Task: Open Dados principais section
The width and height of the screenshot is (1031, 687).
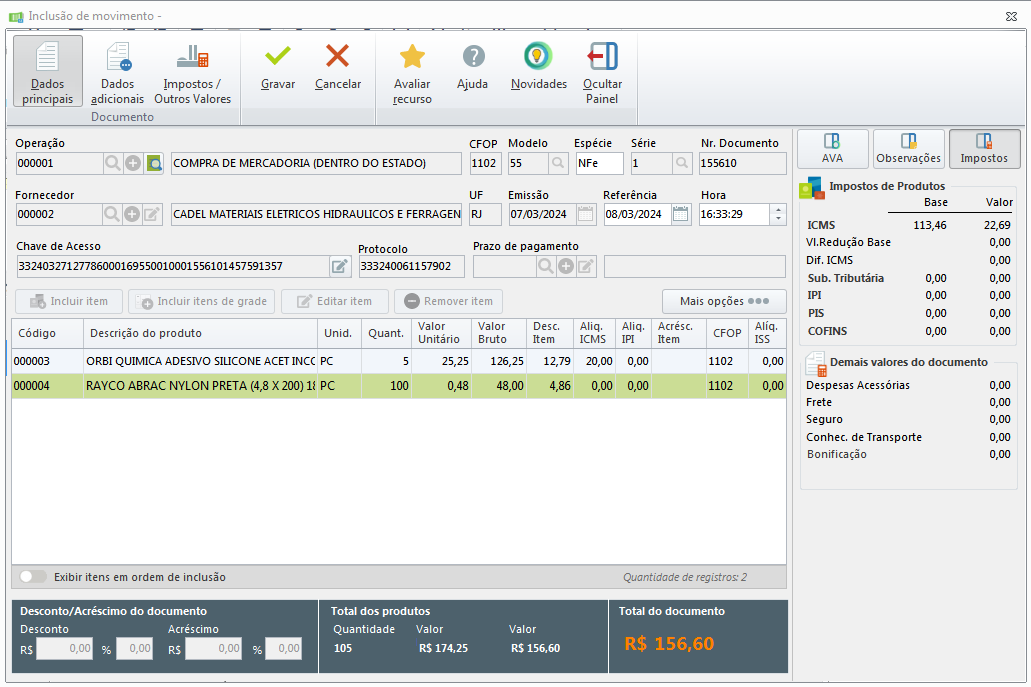Action: point(47,71)
